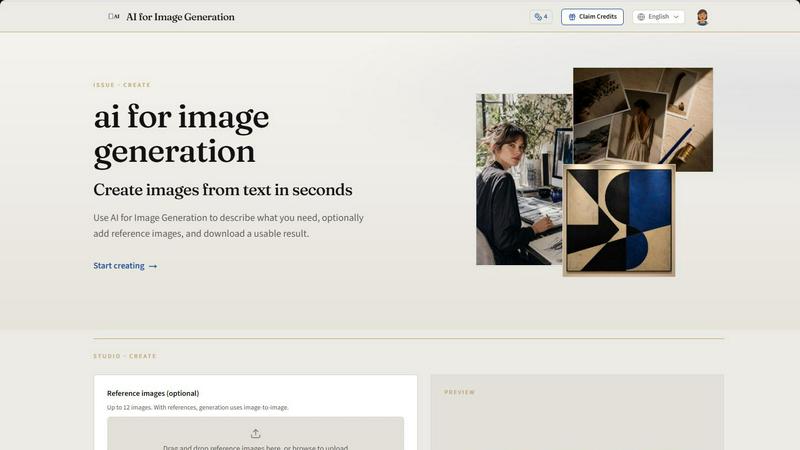
Task: Open the user avatar profile menu
Action: tap(702, 17)
